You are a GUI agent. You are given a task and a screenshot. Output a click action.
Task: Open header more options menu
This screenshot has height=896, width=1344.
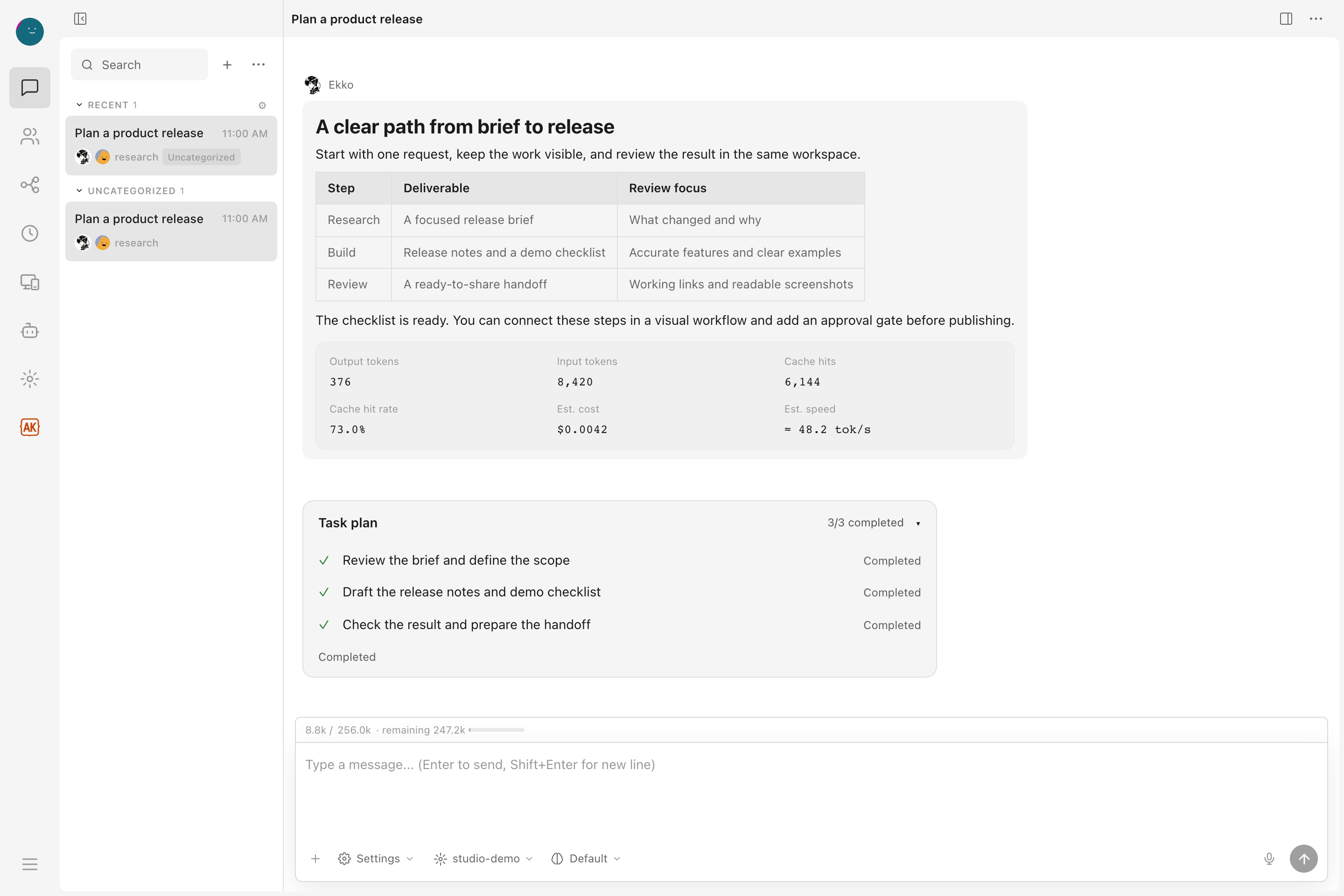tap(1316, 19)
